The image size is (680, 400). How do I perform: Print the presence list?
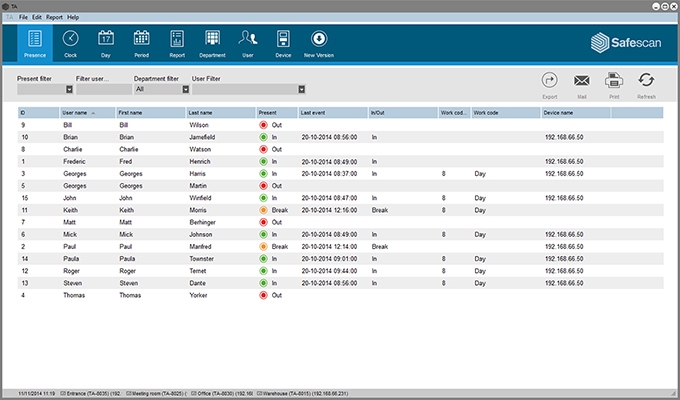pyautogui.click(x=614, y=83)
